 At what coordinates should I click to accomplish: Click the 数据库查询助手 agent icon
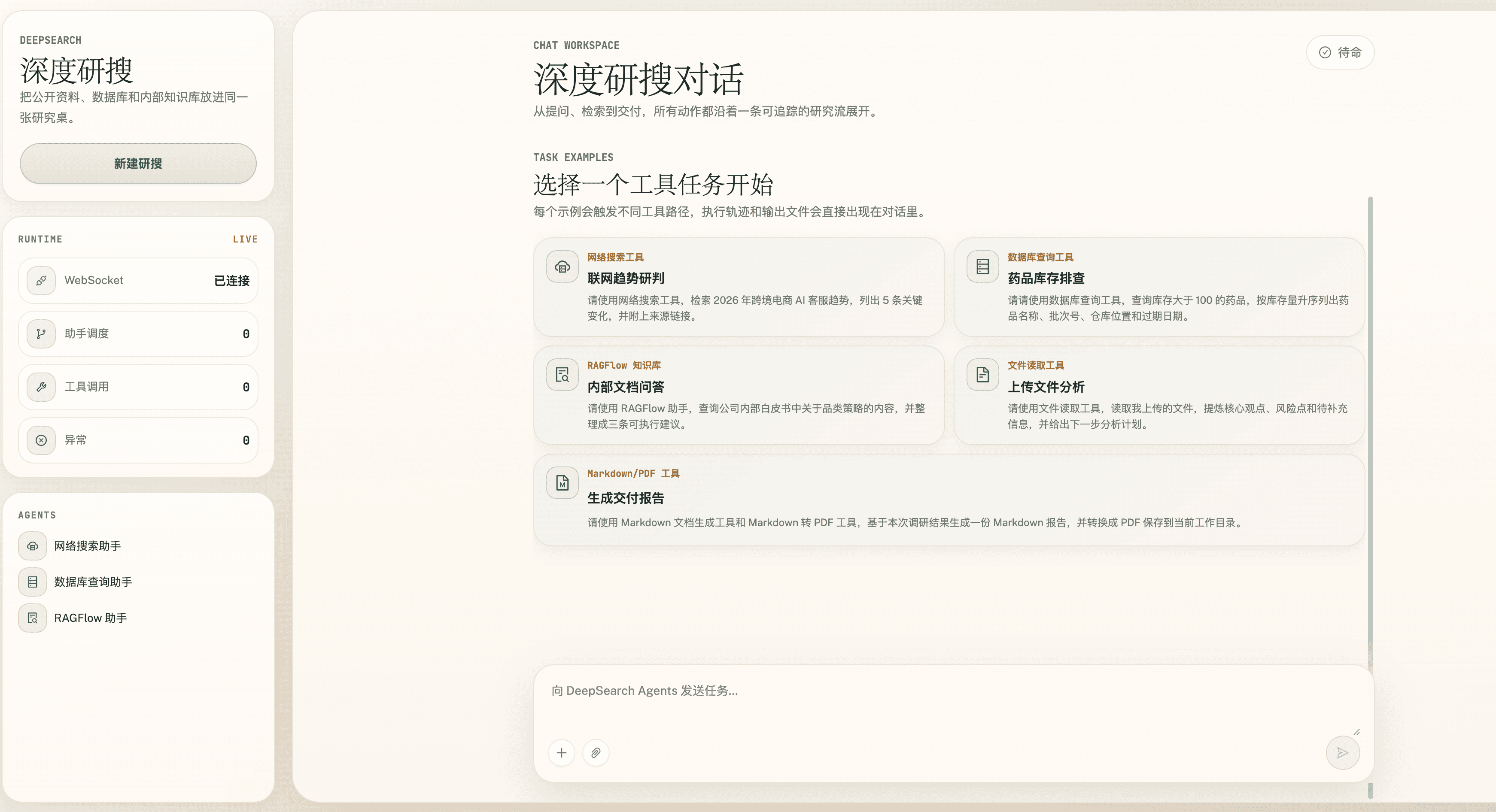[x=33, y=582]
